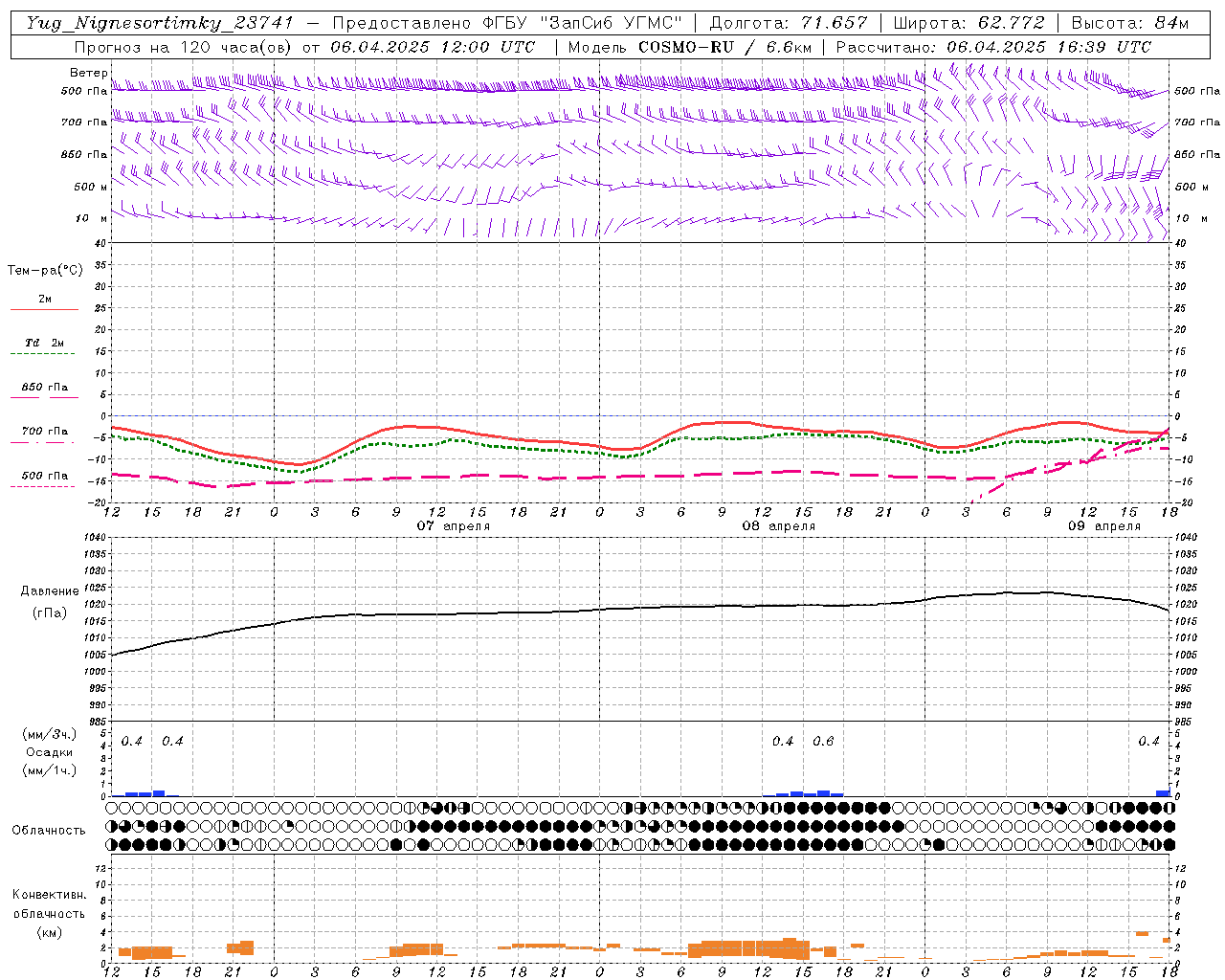Screen dimensions: 1225x980
Task: Click the '07 апреля' date label
Action: (454, 526)
